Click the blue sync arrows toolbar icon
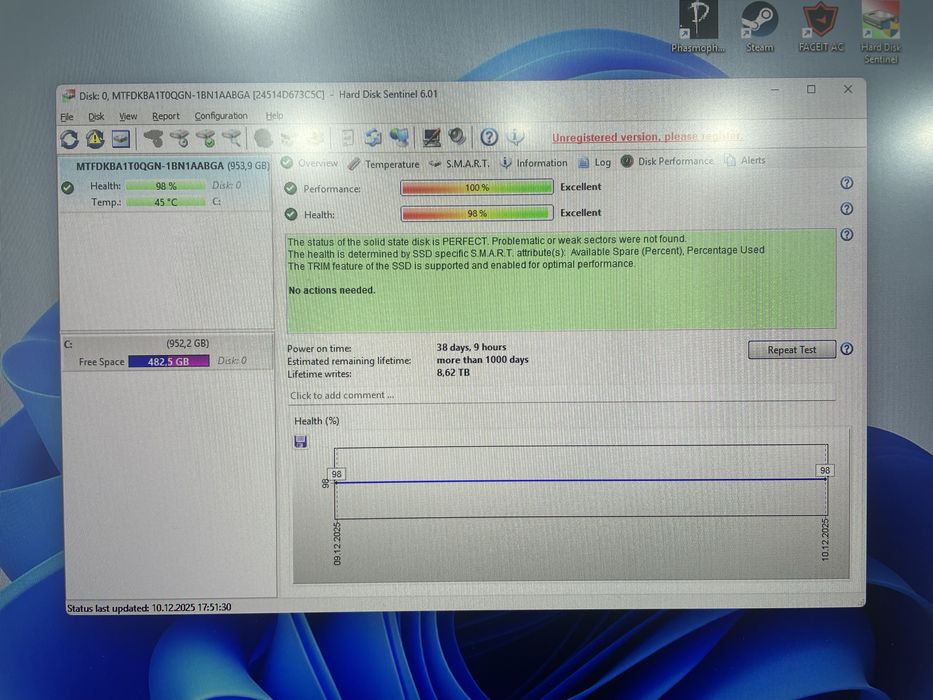This screenshot has height=700, width=933. [373, 138]
